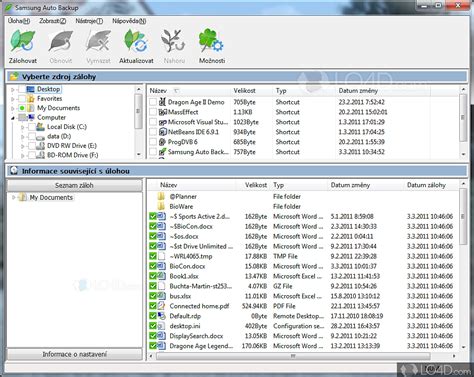Click the Samsung Auto Backup shortcut file icon
Image resolution: width=474 pixels, height=377 pixels.
click(162, 152)
